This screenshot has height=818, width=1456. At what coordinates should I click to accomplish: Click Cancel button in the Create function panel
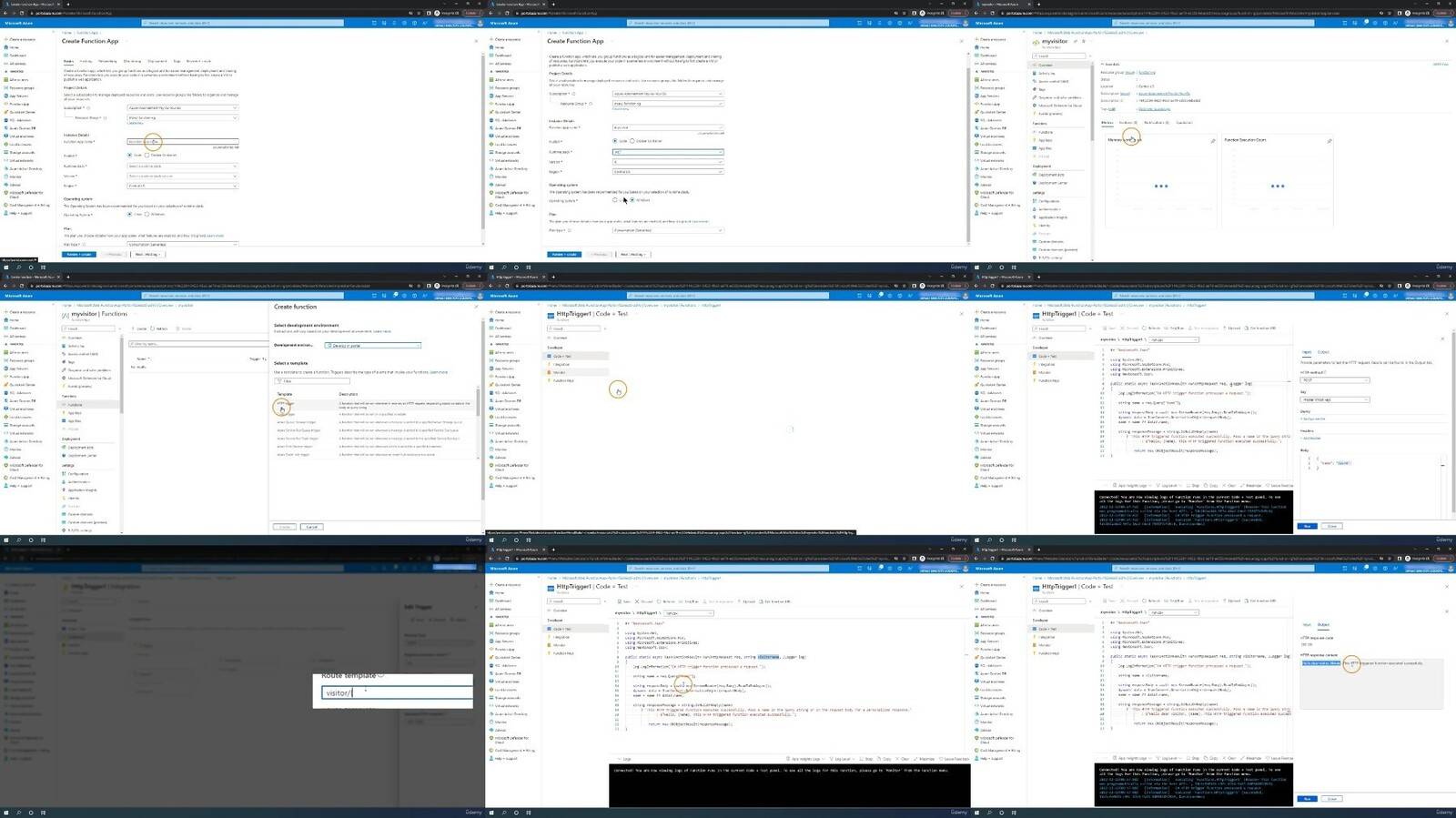click(x=312, y=527)
